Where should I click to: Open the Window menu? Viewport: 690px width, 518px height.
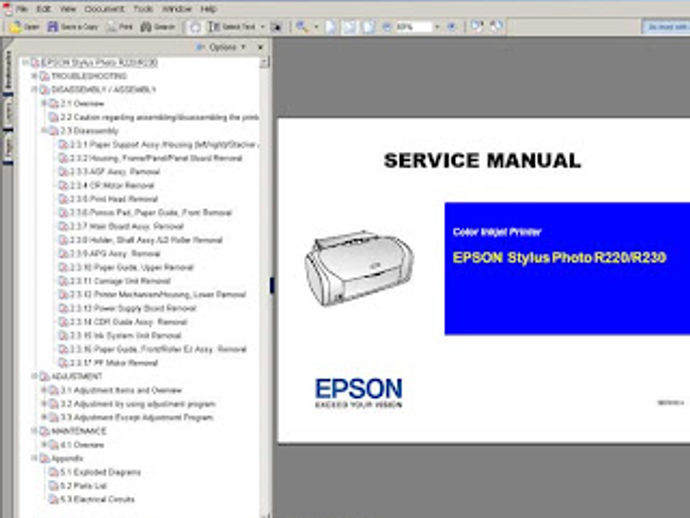[177, 9]
